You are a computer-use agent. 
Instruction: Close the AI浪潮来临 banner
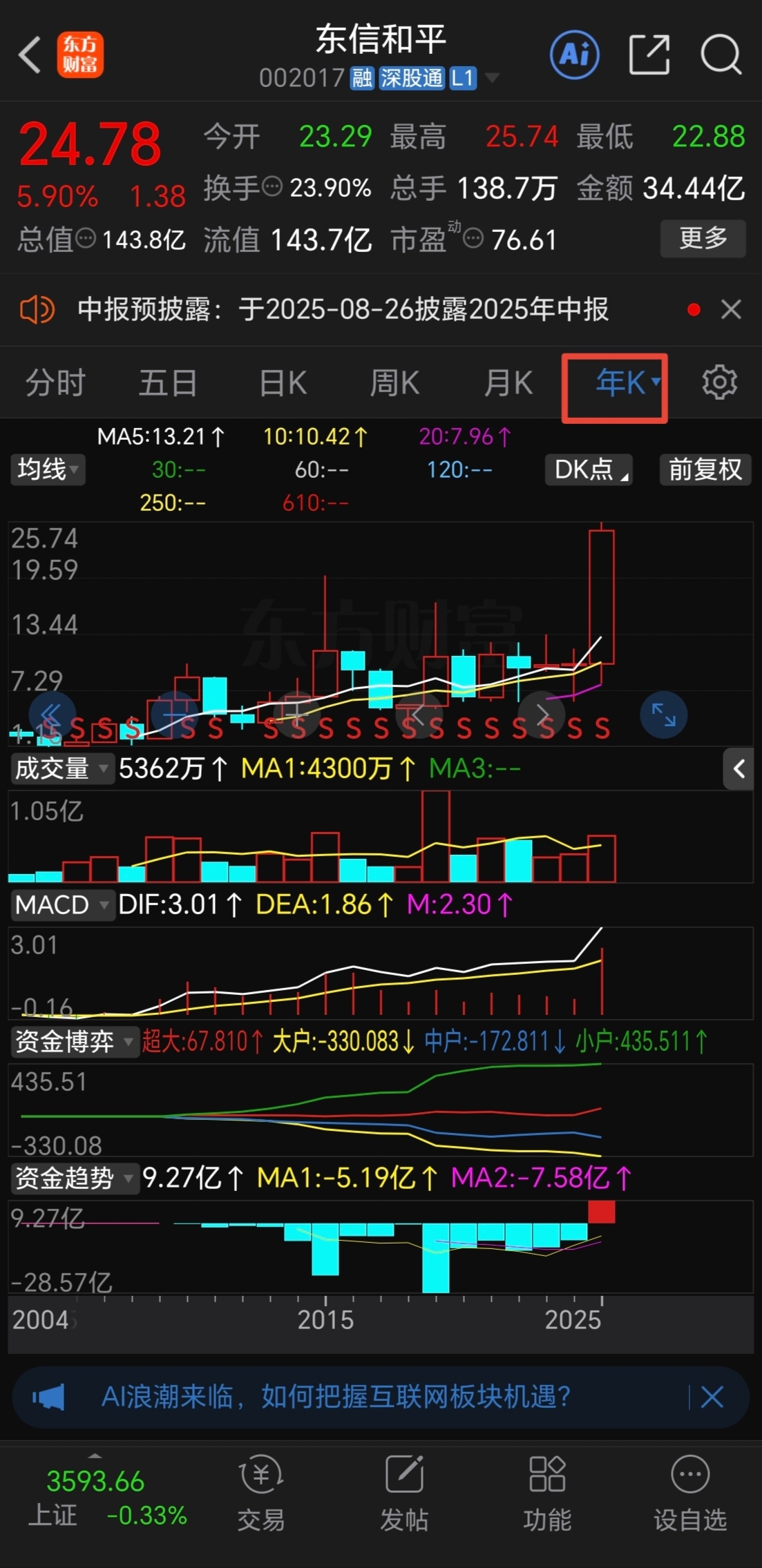712,1397
